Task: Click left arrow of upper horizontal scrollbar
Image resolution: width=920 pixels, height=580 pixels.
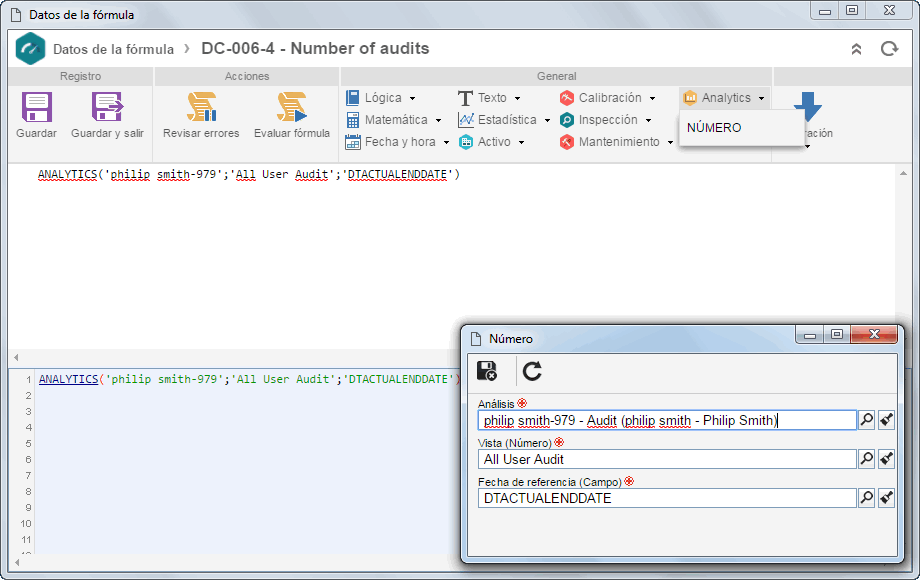Action: click(16, 357)
